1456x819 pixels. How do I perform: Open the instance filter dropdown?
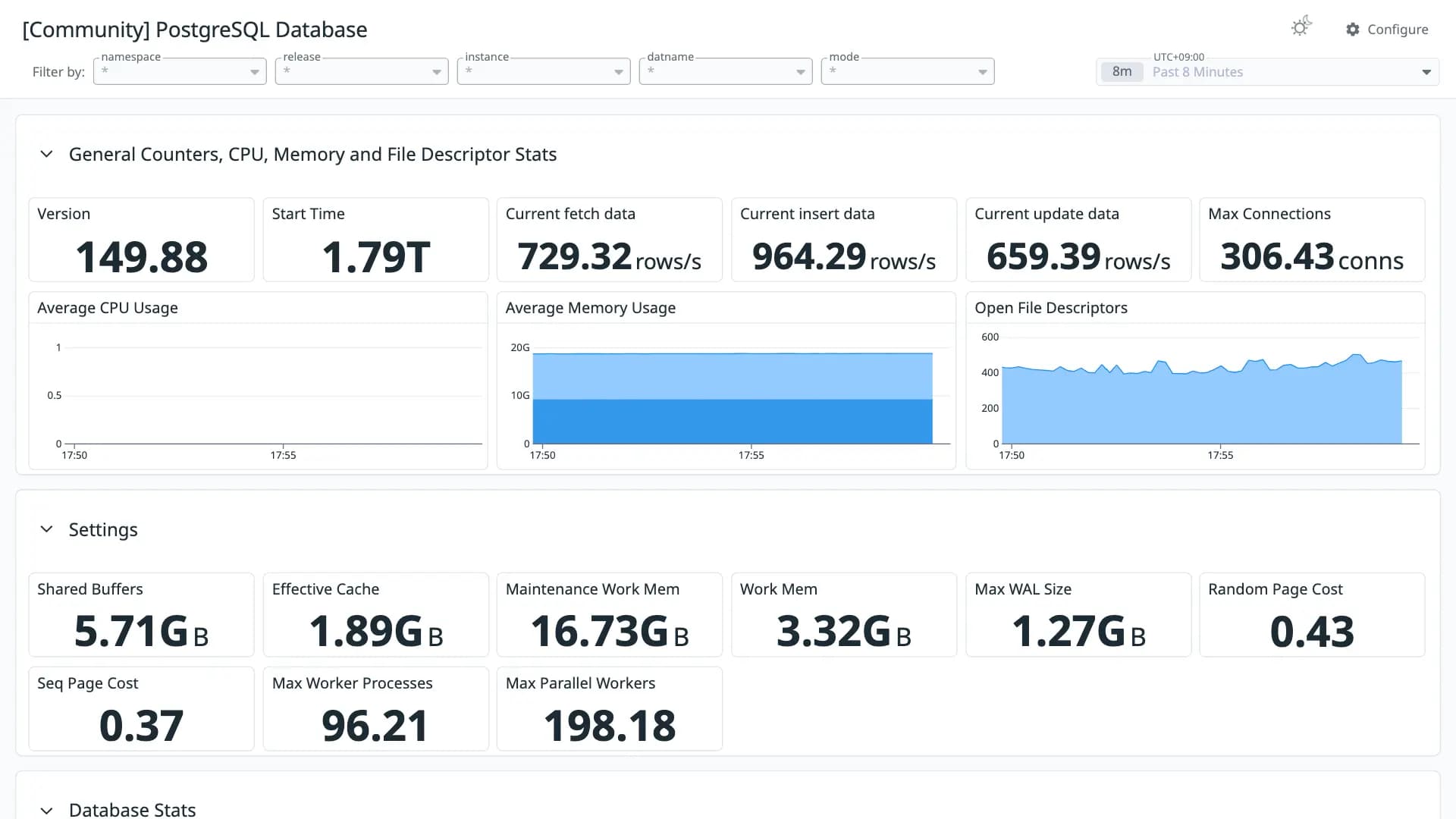(544, 71)
